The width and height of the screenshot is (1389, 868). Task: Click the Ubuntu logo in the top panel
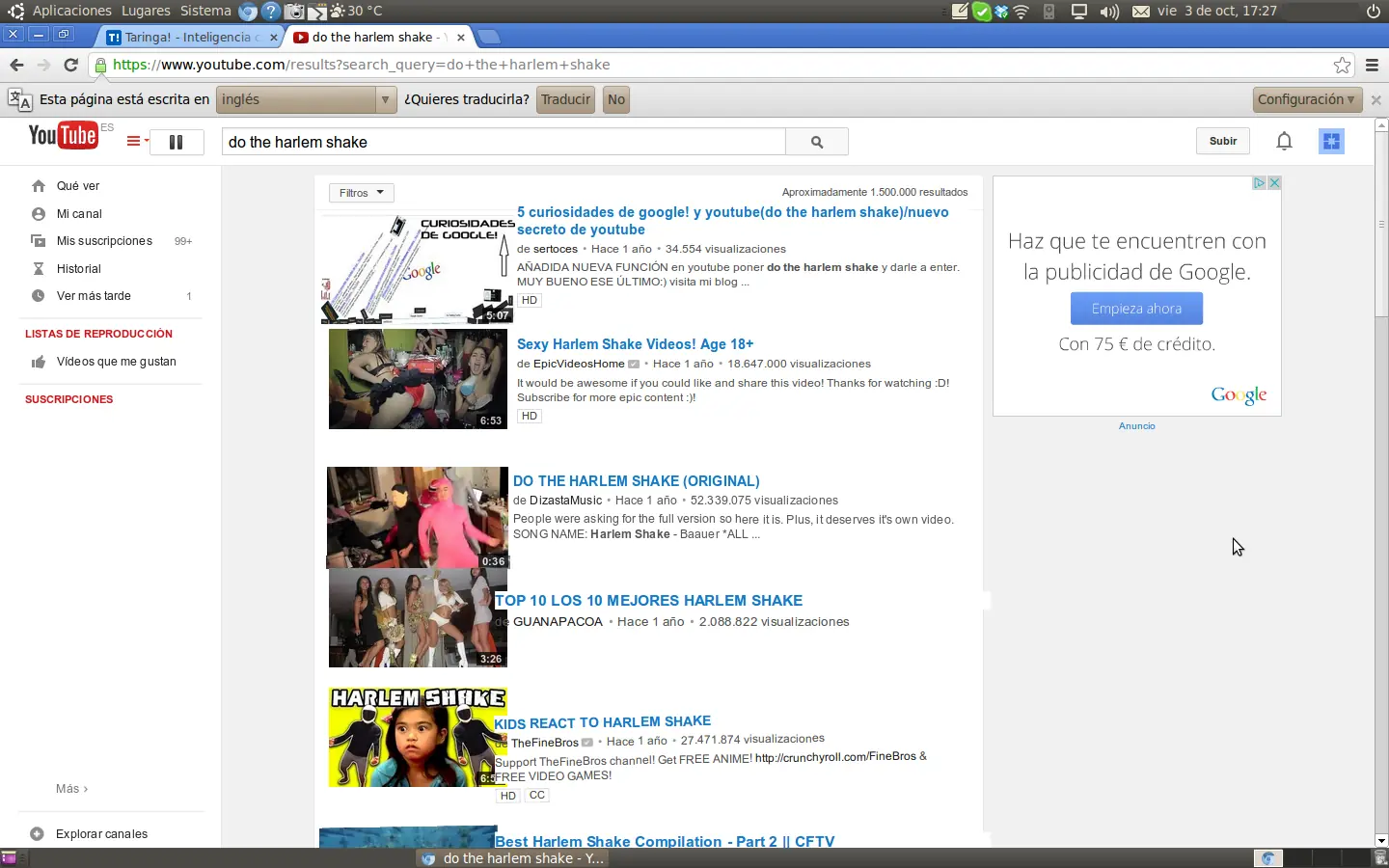point(15,12)
